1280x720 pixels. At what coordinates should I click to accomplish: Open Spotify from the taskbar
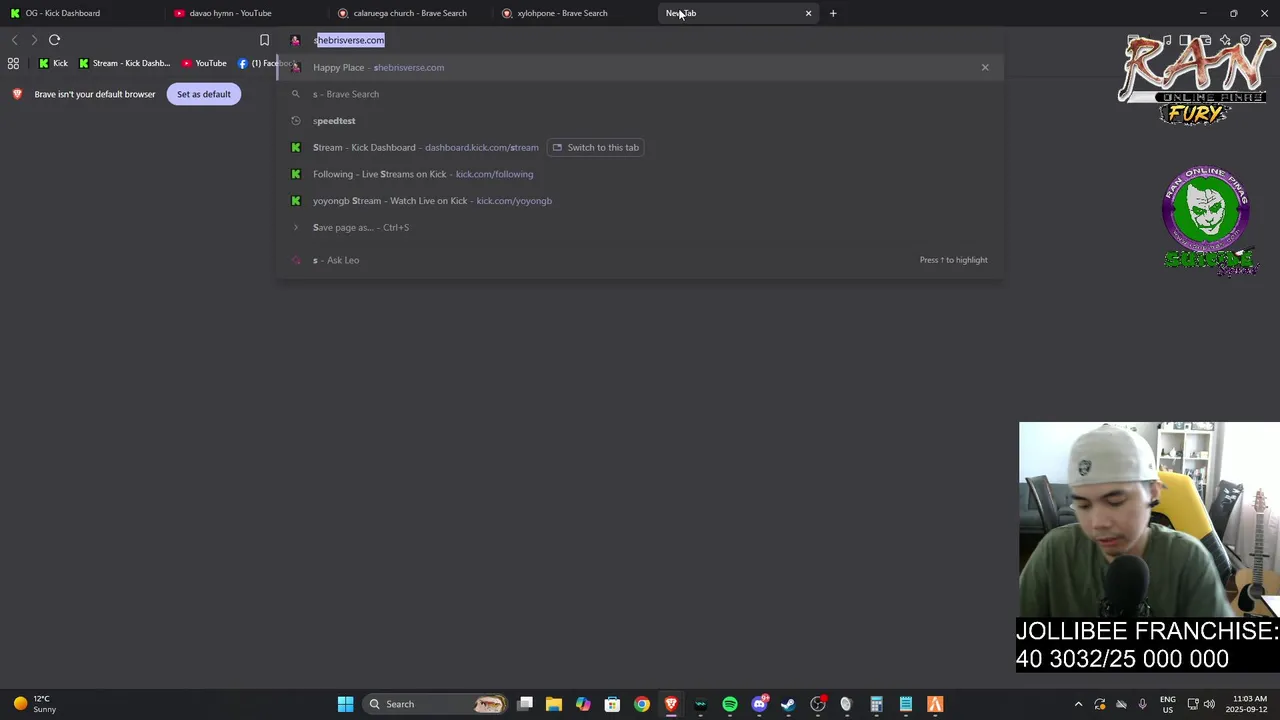730,704
